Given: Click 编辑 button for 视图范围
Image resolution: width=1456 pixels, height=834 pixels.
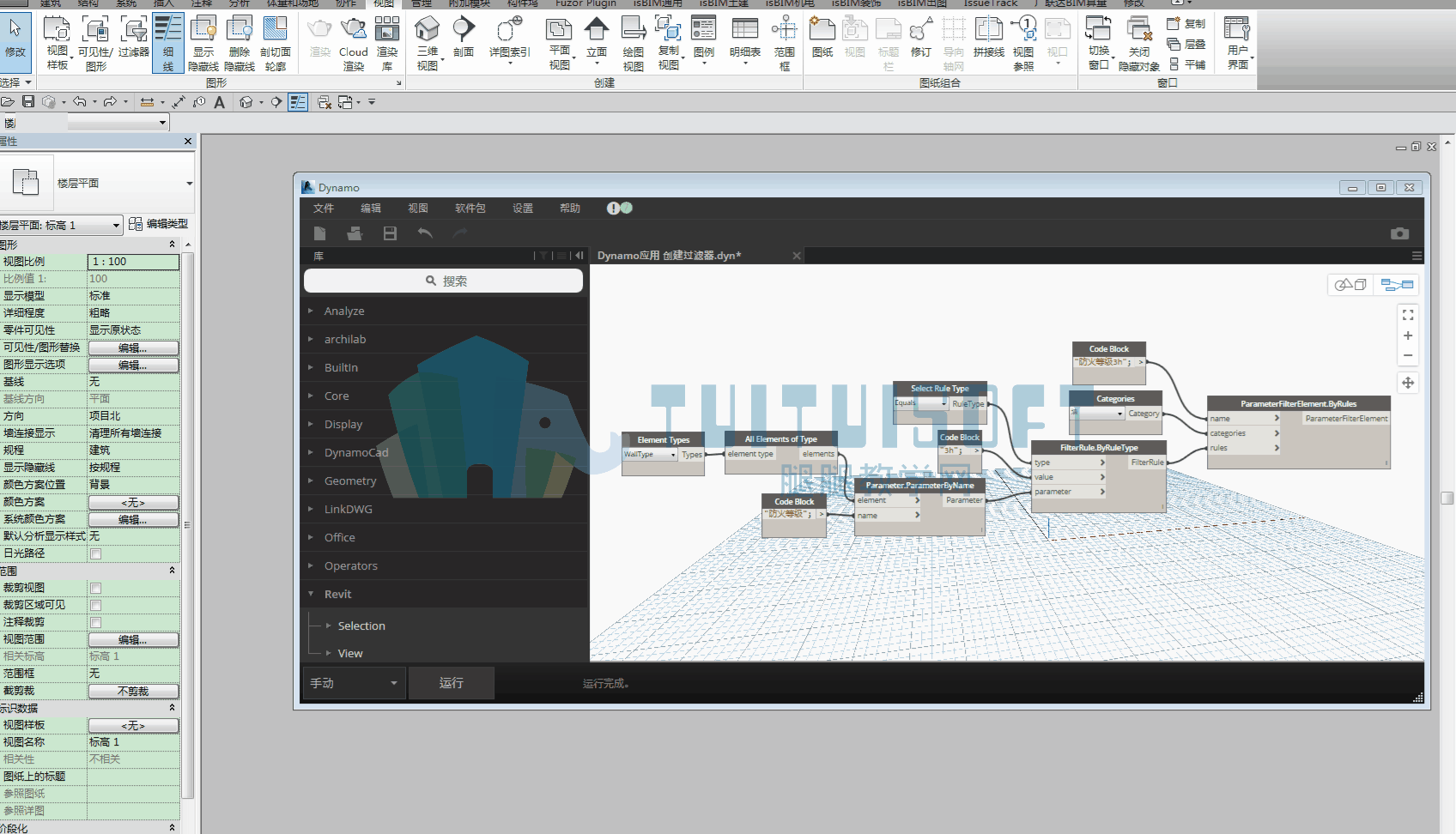Looking at the screenshot, I should (133, 639).
